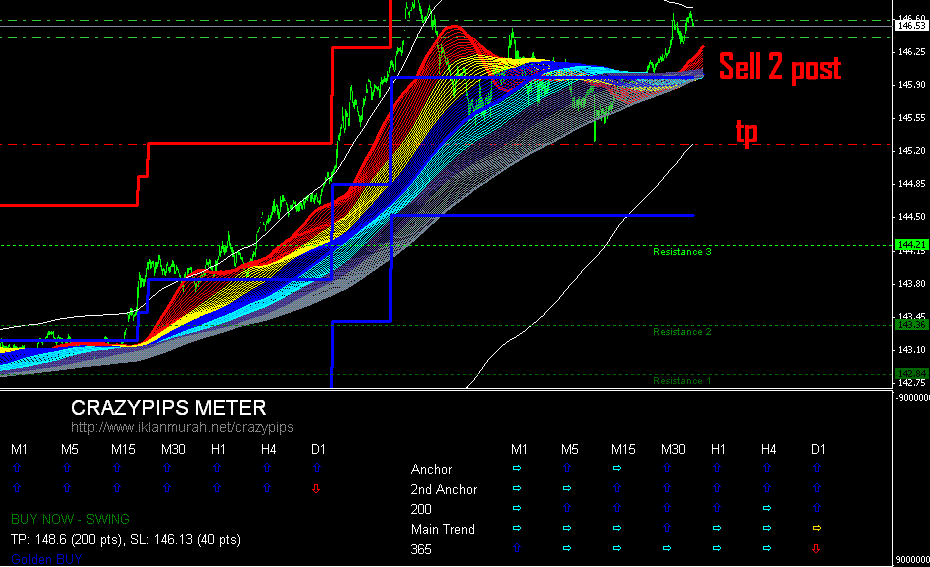Image resolution: width=930 pixels, height=567 pixels.
Task: Click the red tp annotation on chart
Action: (x=747, y=132)
